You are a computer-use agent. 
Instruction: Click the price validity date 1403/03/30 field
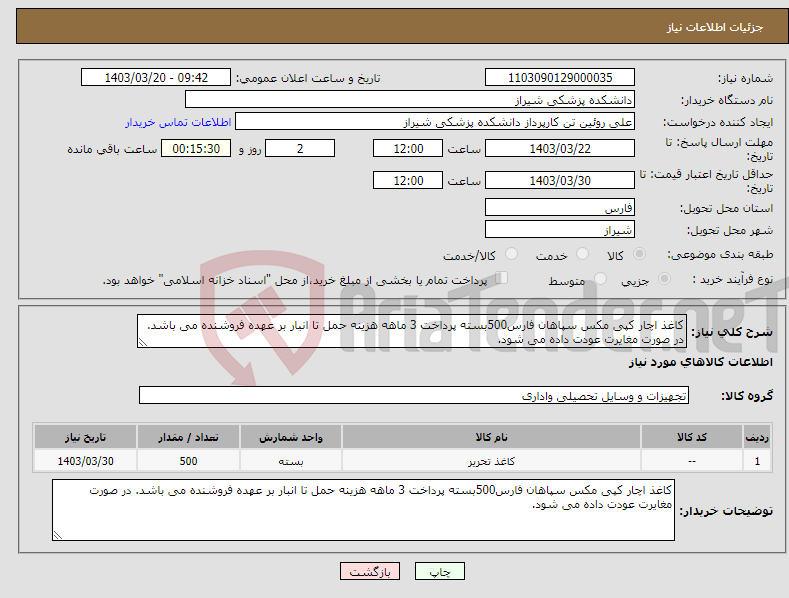pos(560,180)
